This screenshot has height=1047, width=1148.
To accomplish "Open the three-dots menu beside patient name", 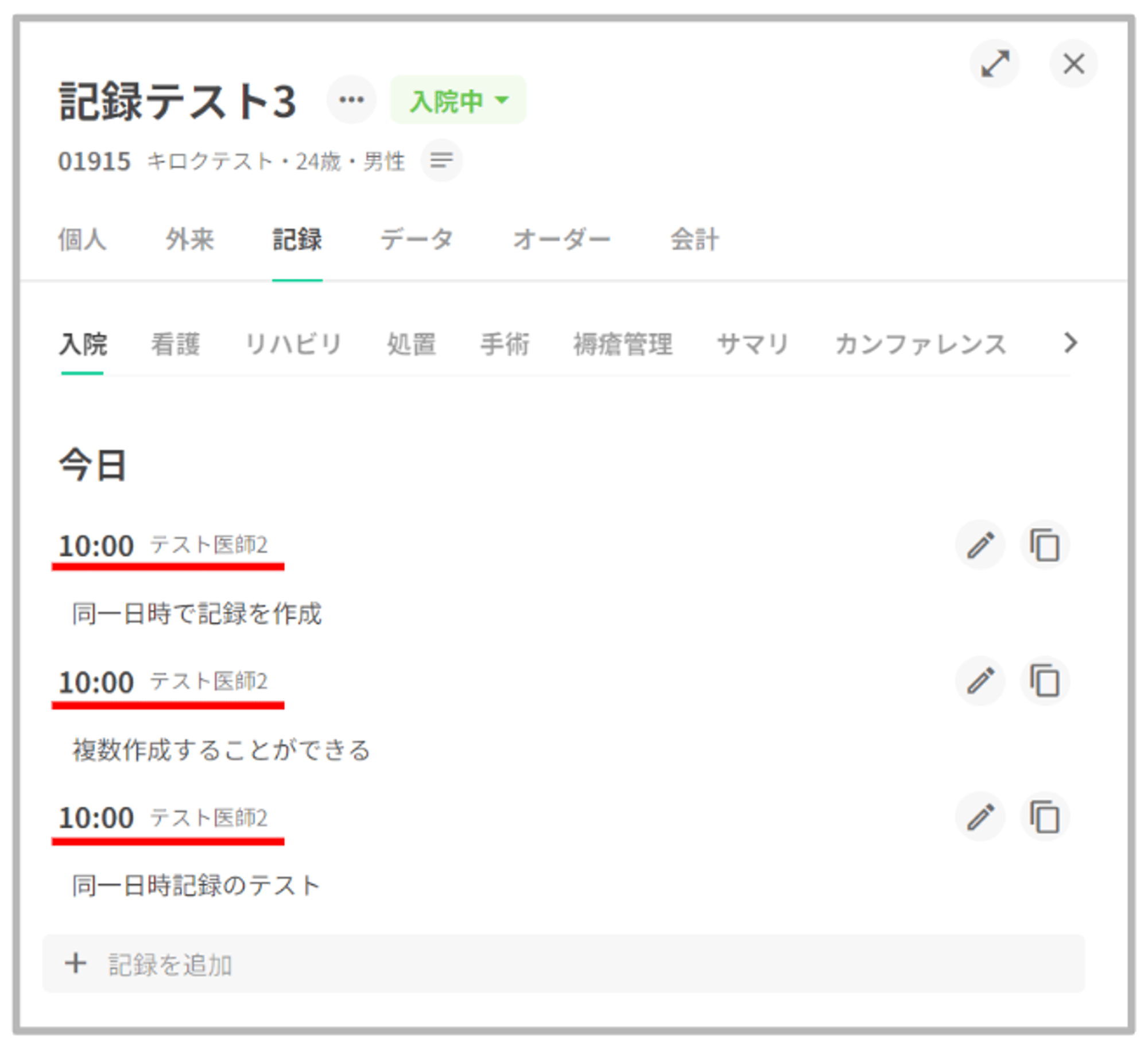I will click(351, 100).
